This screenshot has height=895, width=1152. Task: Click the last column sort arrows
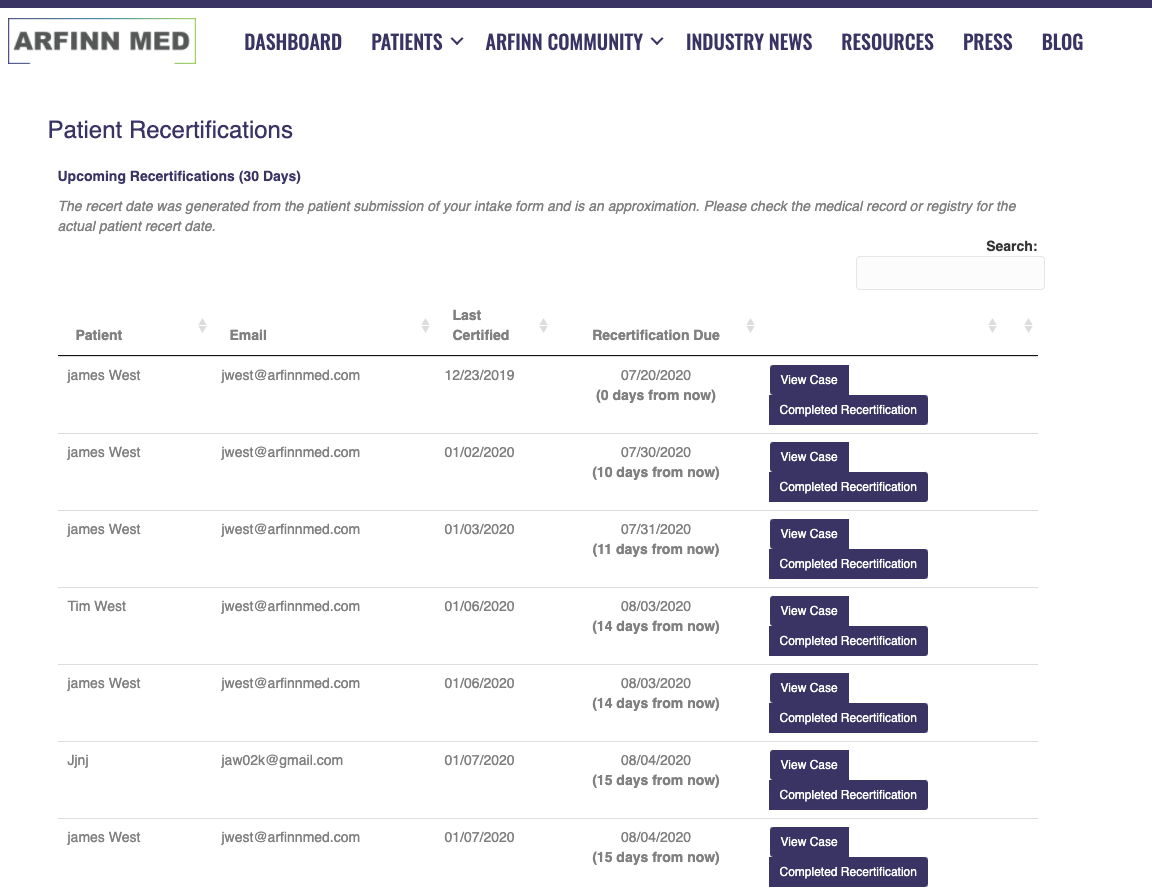1028,326
